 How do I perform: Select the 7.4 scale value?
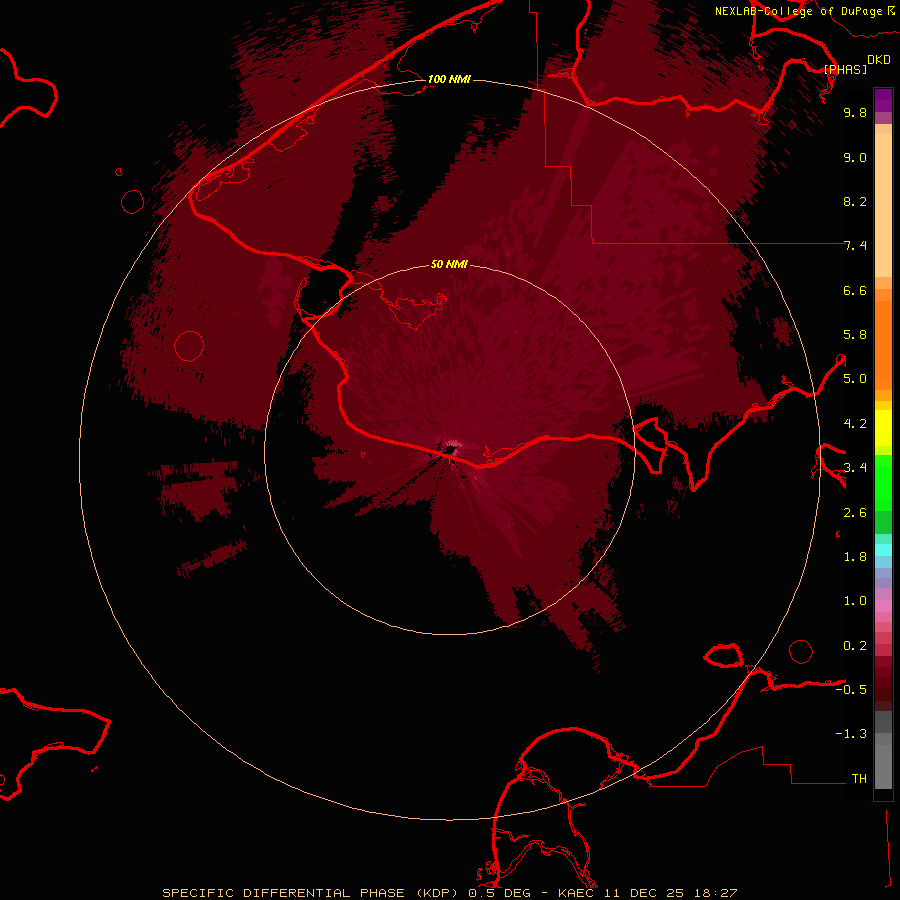click(855, 246)
